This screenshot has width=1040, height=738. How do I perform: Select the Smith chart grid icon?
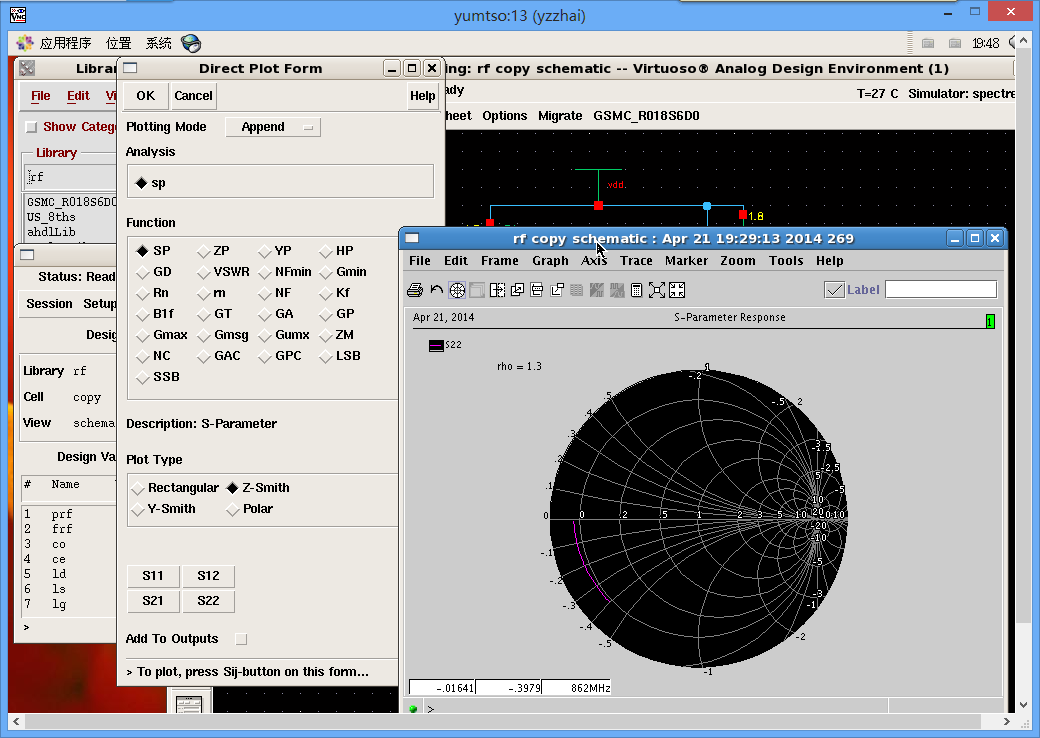tap(457, 290)
